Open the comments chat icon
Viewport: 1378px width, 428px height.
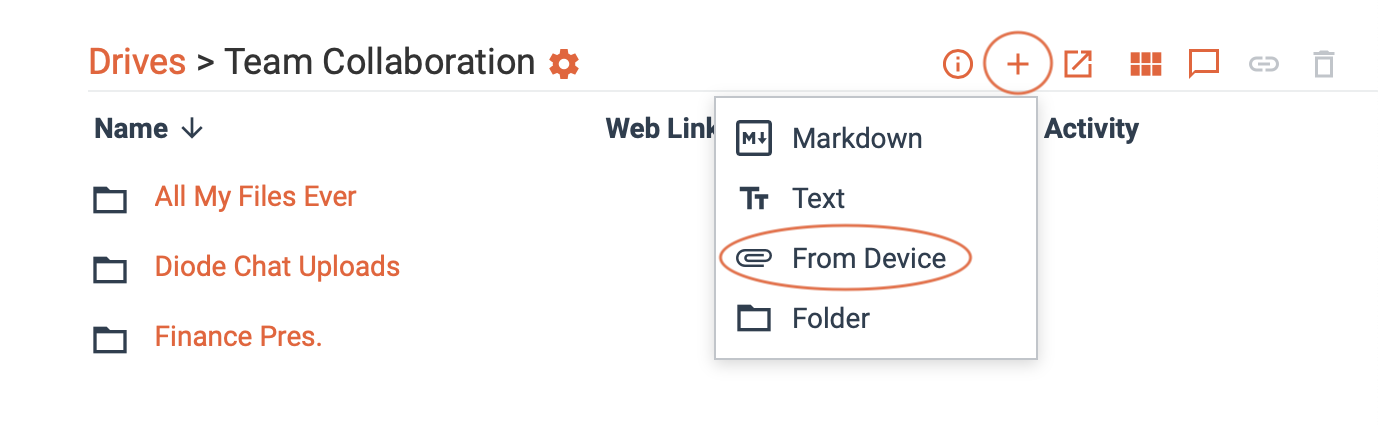pyautogui.click(x=1203, y=65)
